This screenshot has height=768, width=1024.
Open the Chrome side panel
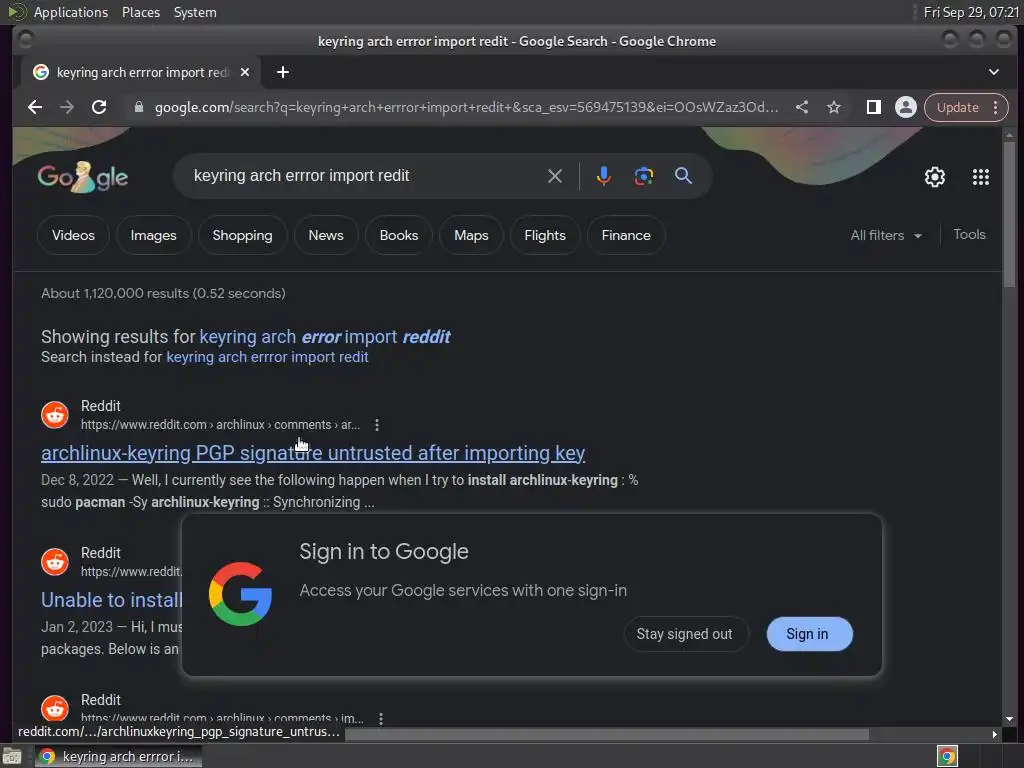pos(873,107)
